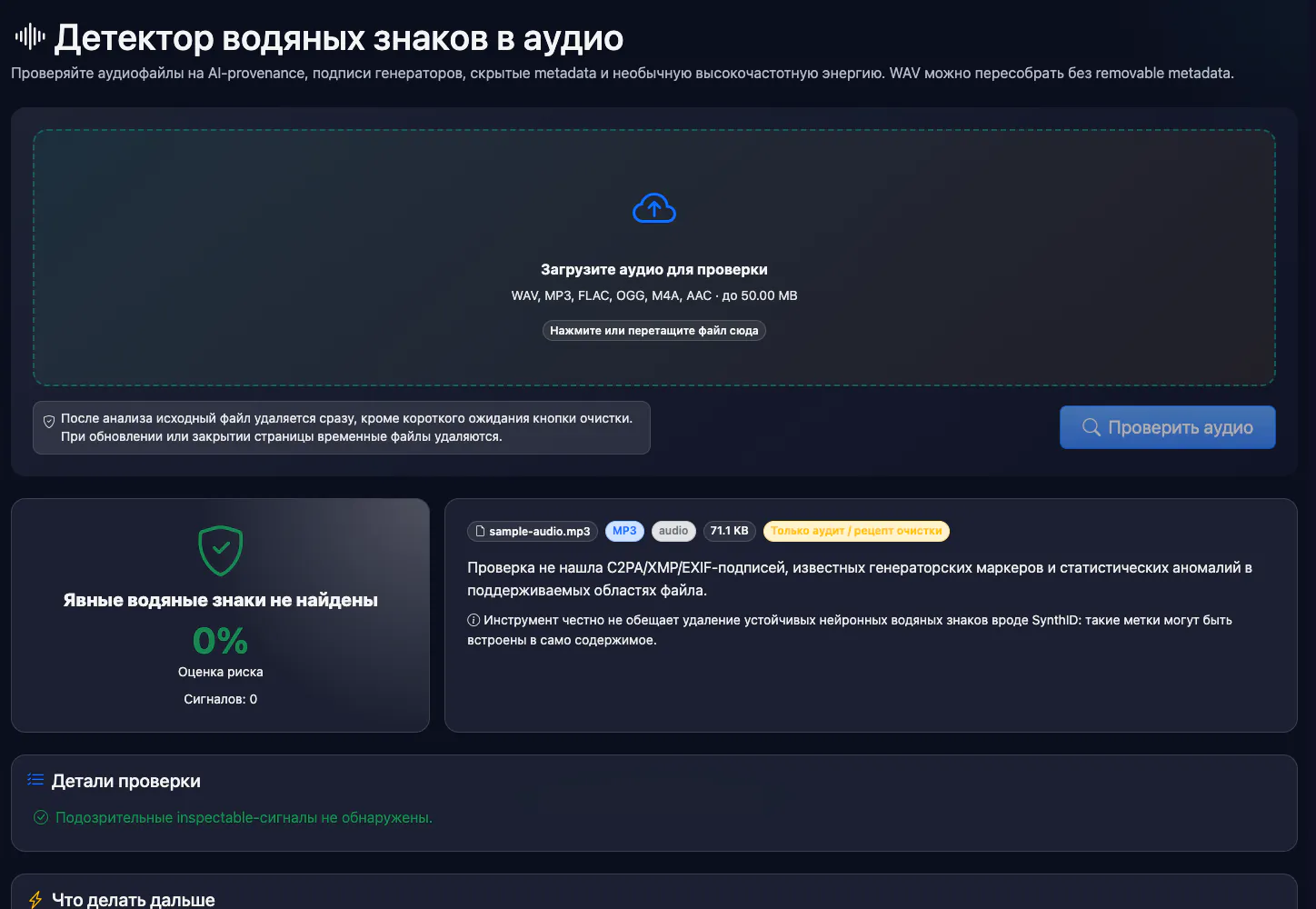Click the info icon before the SynthID note
This screenshot has width=1316, height=909.
tap(474, 620)
